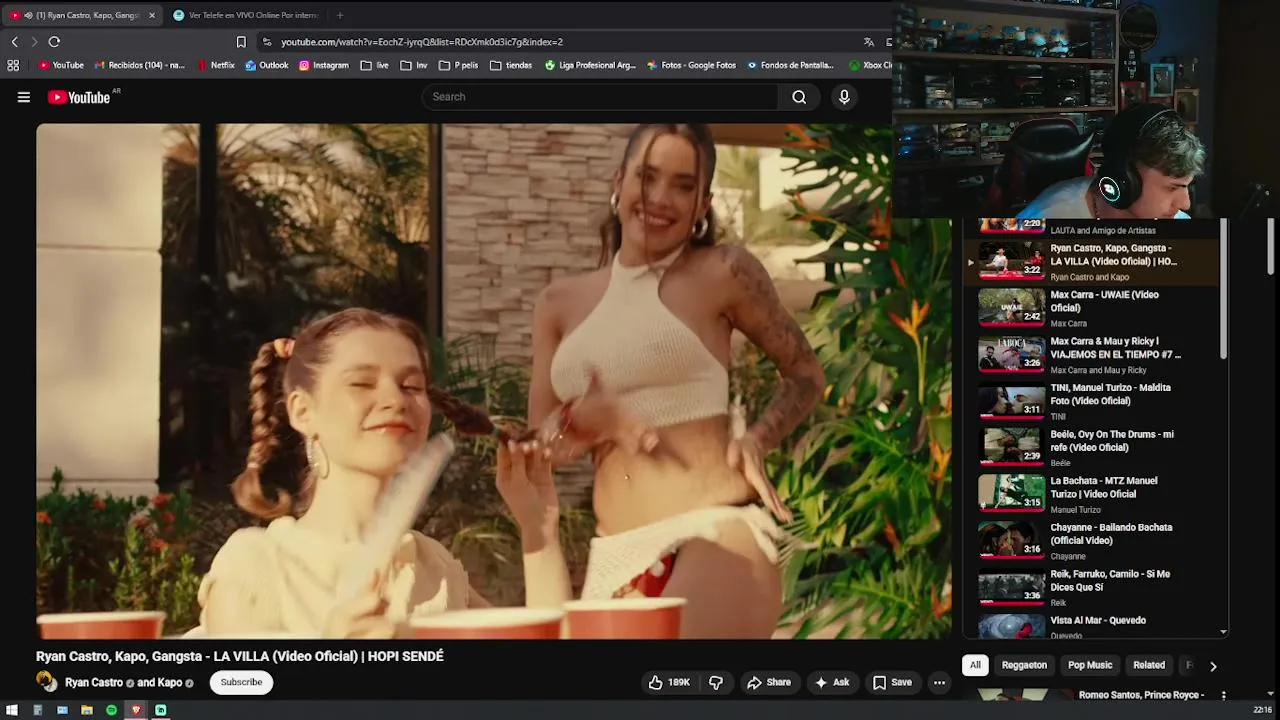Play La Bachata - MTZ Manuel Turizo
The width and height of the screenshot is (1280, 720).
[x=1091, y=493]
